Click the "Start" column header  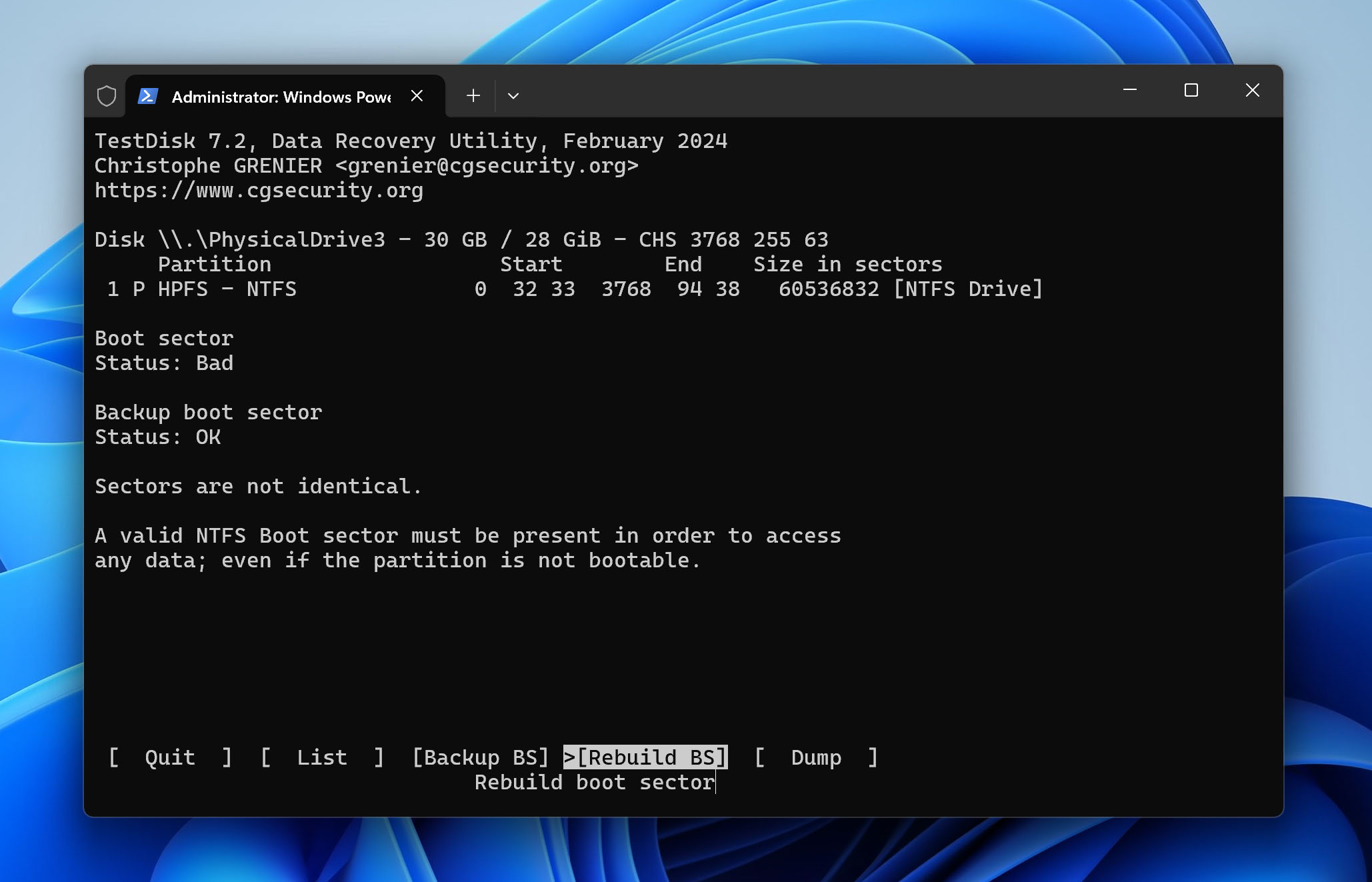click(x=531, y=265)
